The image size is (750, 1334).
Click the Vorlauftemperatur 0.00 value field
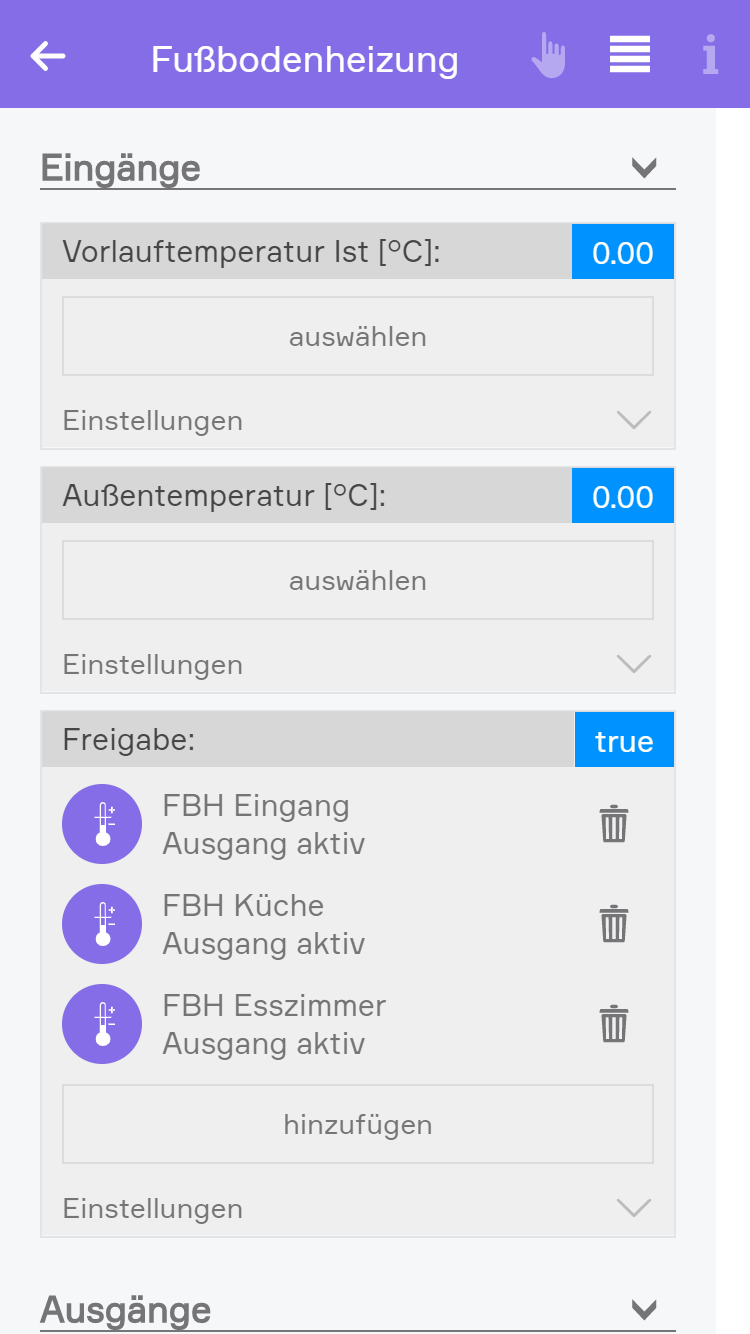tap(622, 252)
